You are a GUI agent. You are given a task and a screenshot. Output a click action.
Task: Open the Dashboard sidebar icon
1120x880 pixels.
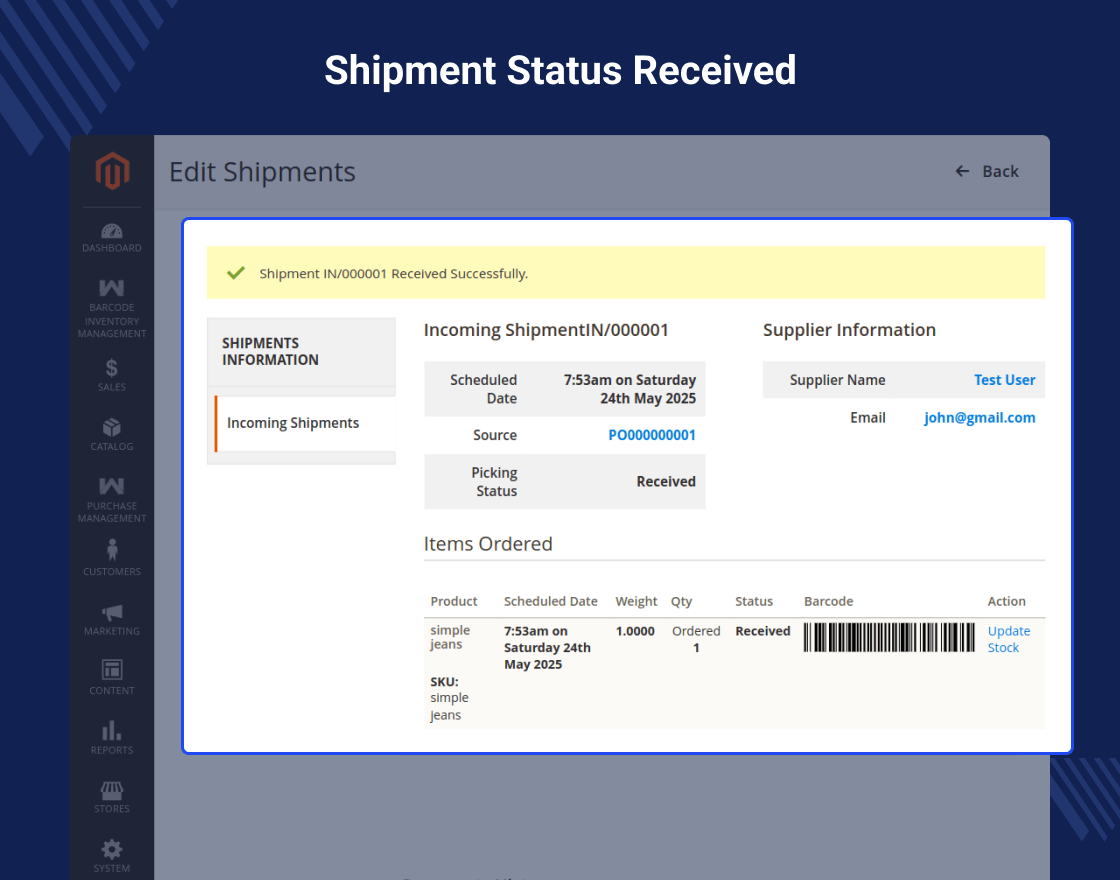[x=112, y=231]
